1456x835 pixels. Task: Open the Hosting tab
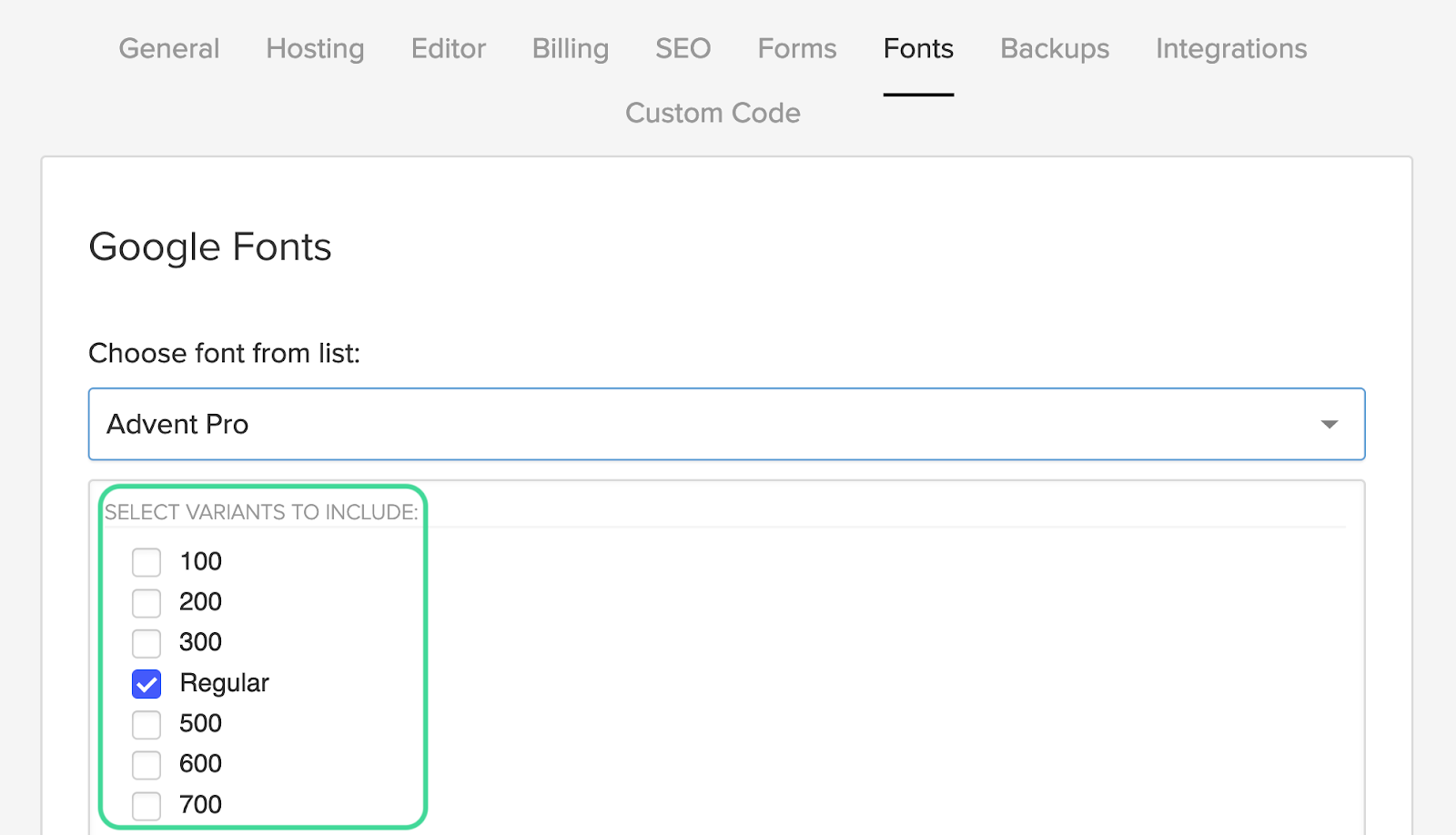(314, 49)
